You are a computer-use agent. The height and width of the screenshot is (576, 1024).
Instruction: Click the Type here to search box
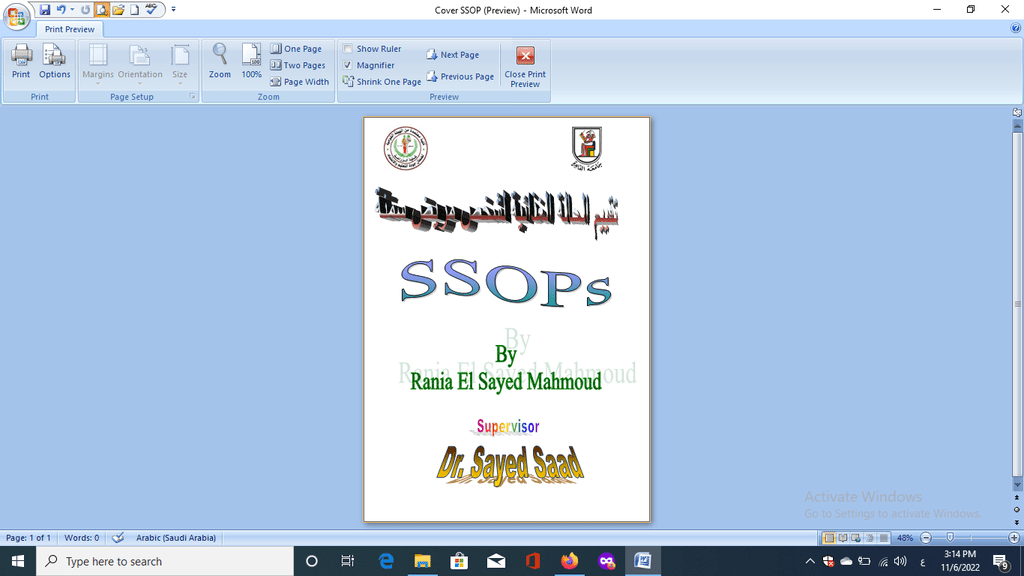pos(165,561)
